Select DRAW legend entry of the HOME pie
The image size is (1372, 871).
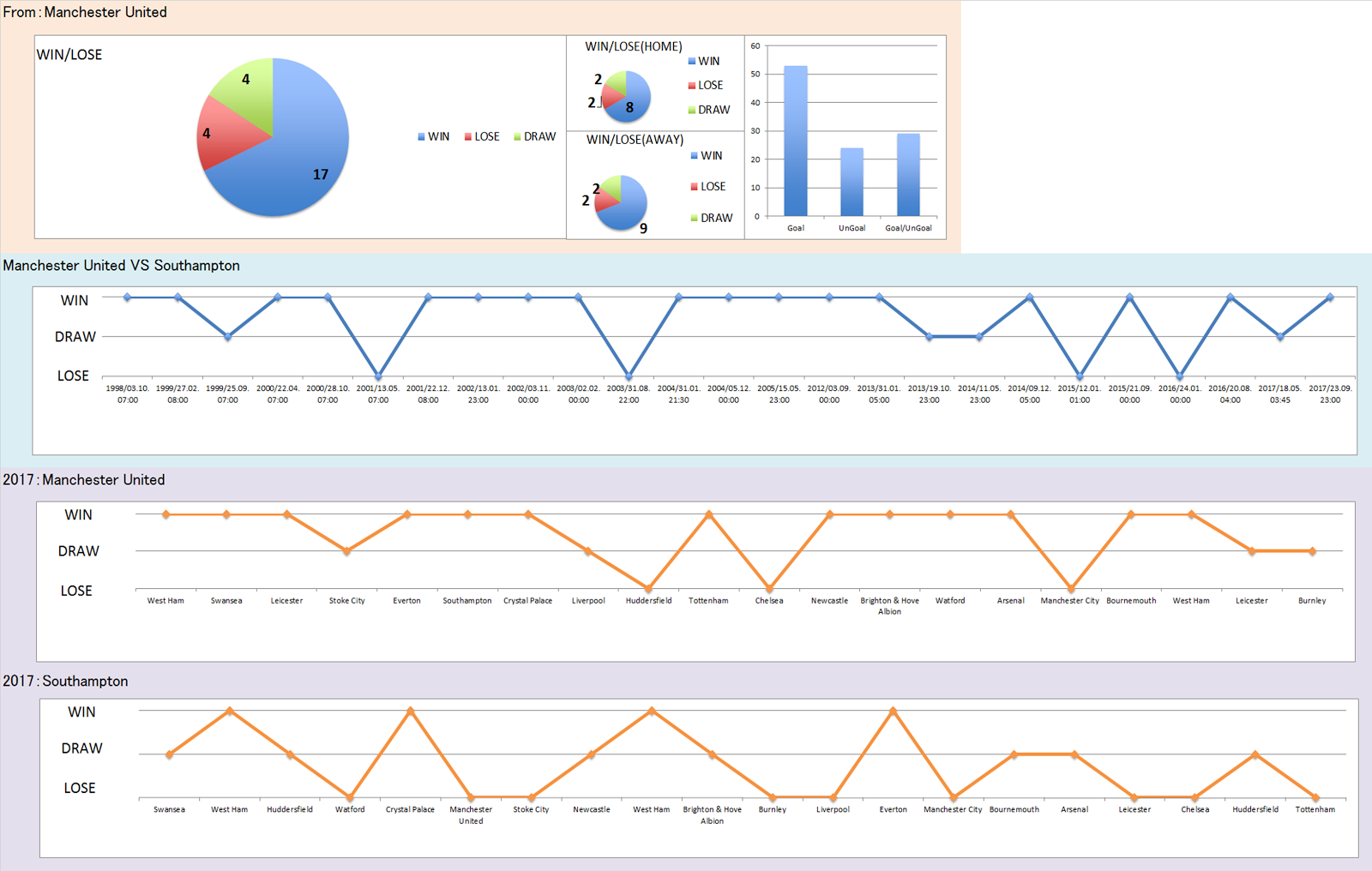(x=709, y=110)
